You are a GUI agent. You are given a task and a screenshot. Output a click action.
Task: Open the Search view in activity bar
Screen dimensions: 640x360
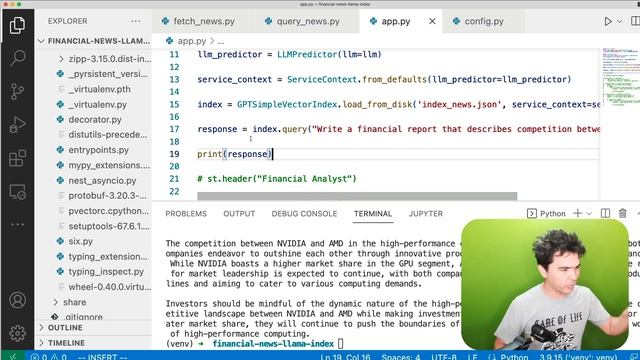coord(17,58)
